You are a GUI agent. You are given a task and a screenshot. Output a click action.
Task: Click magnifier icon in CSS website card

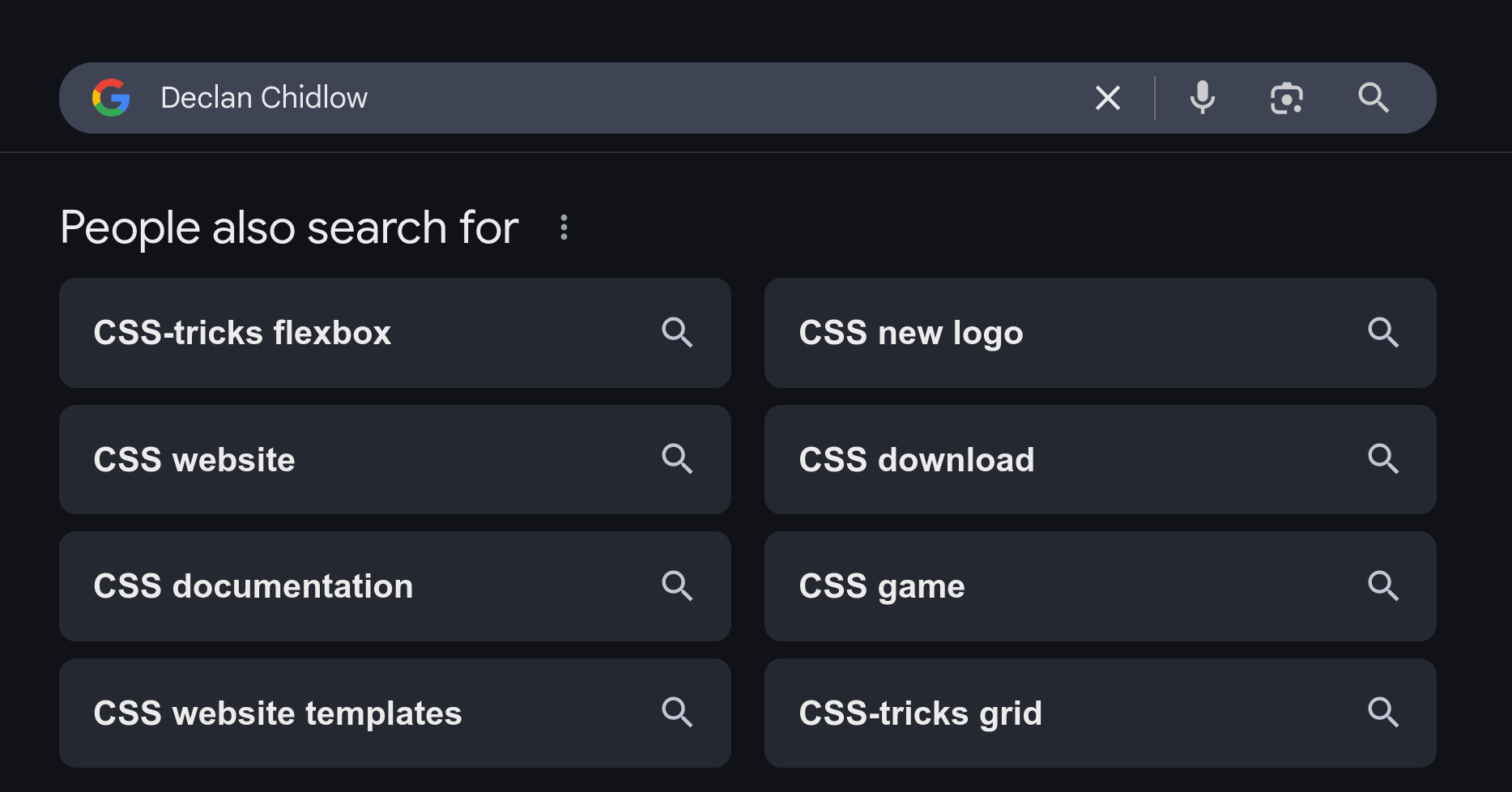(677, 459)
